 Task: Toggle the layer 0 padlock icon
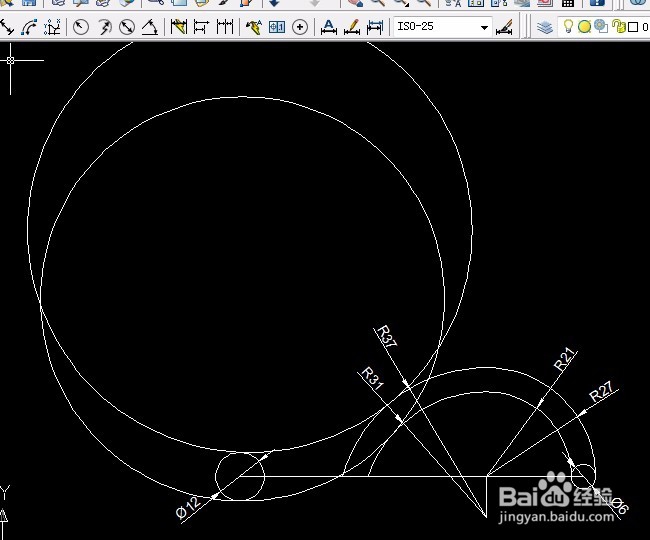(x=618, y=27)
